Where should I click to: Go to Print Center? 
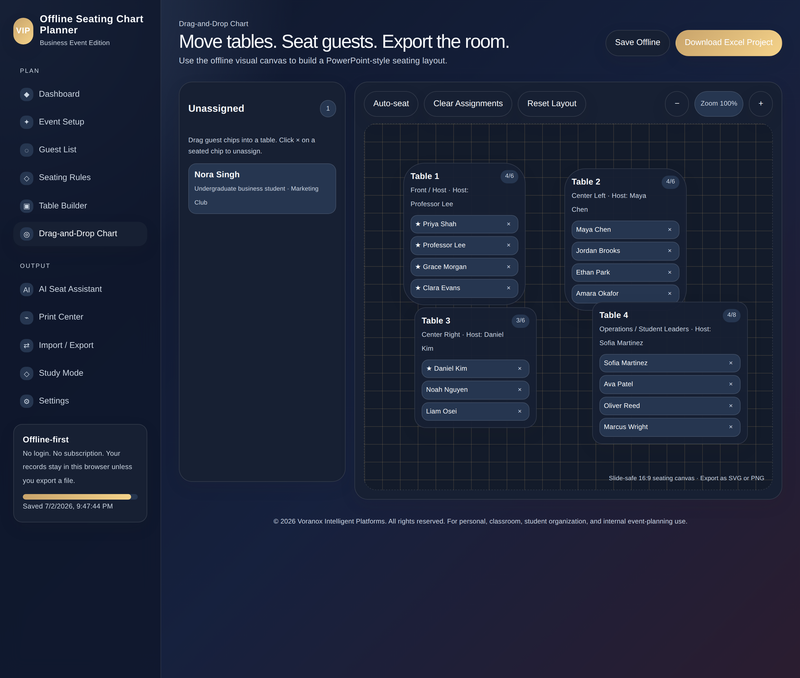80,317
